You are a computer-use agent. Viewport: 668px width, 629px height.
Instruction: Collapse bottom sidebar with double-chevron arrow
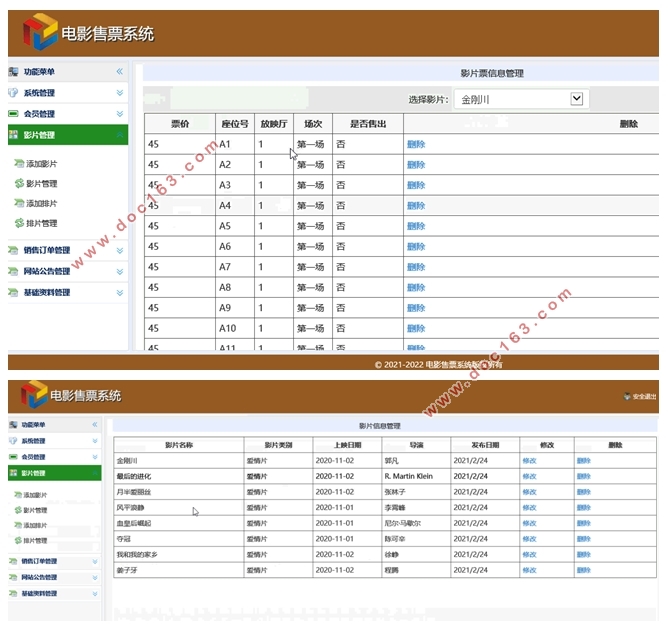[95, 424]
